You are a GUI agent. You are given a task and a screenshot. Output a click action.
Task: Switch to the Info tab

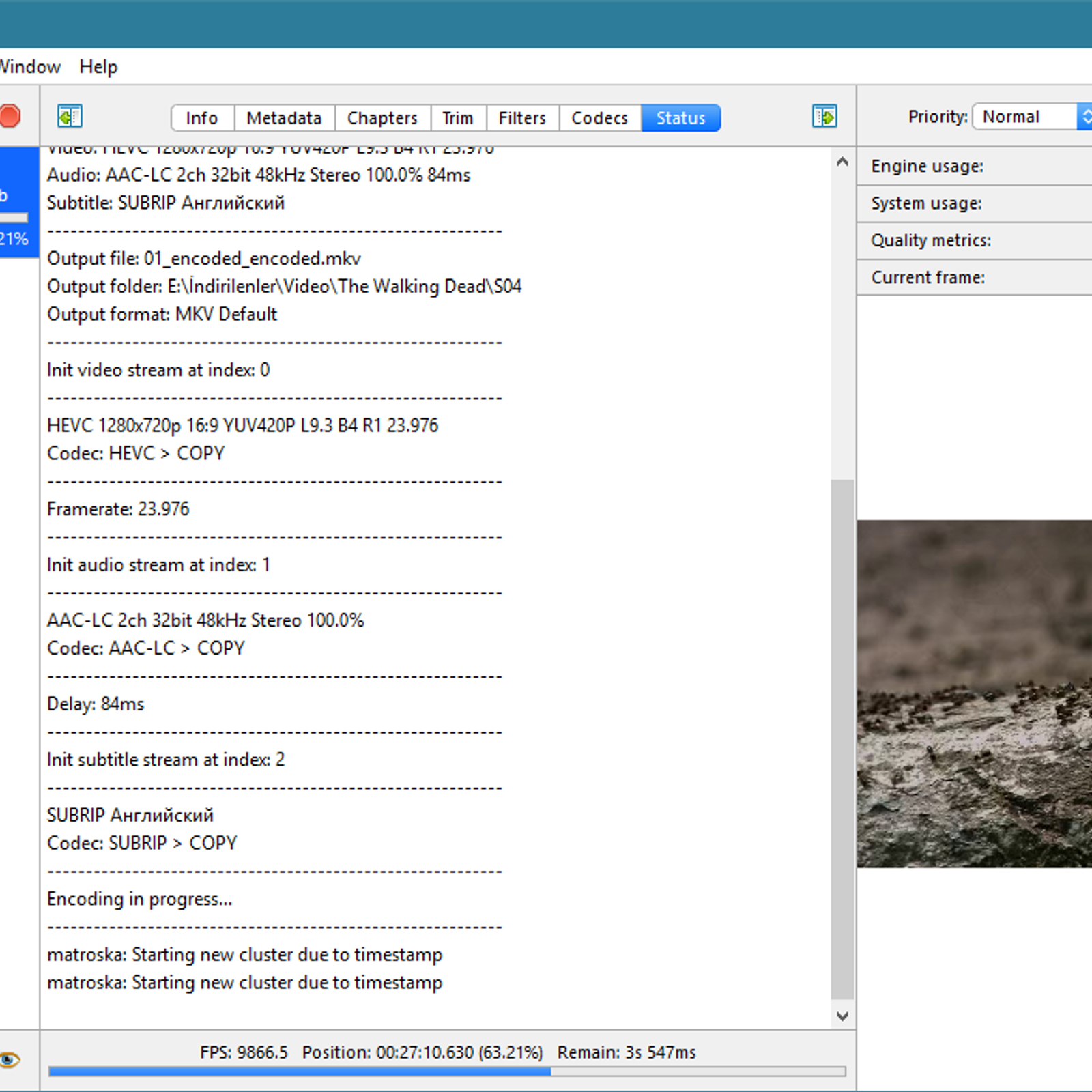[202, 118]
